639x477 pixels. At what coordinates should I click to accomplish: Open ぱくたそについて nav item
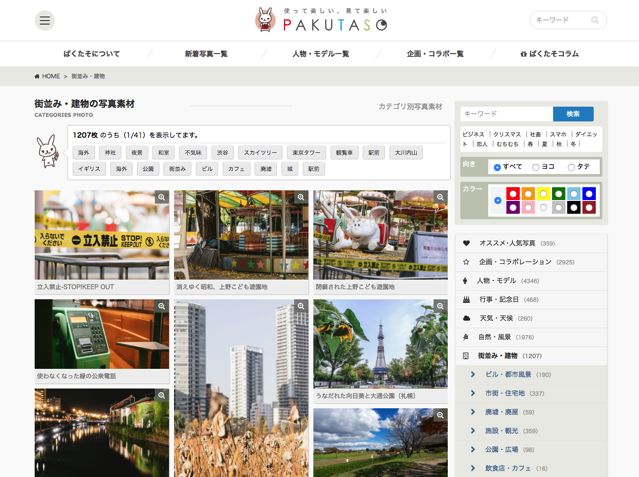pyautogui.click(x=92, y=54)
